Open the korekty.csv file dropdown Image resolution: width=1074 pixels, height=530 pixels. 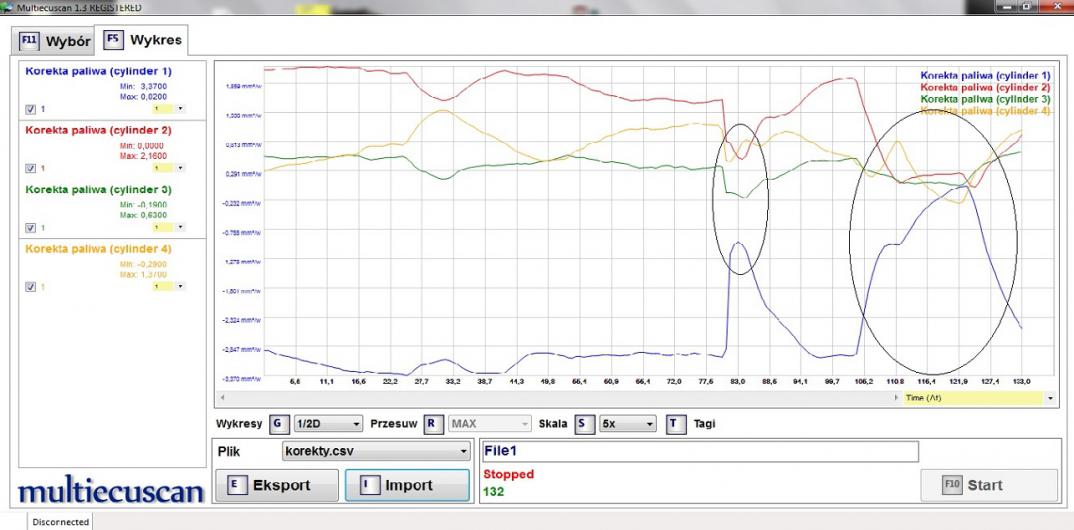[376, 451]
